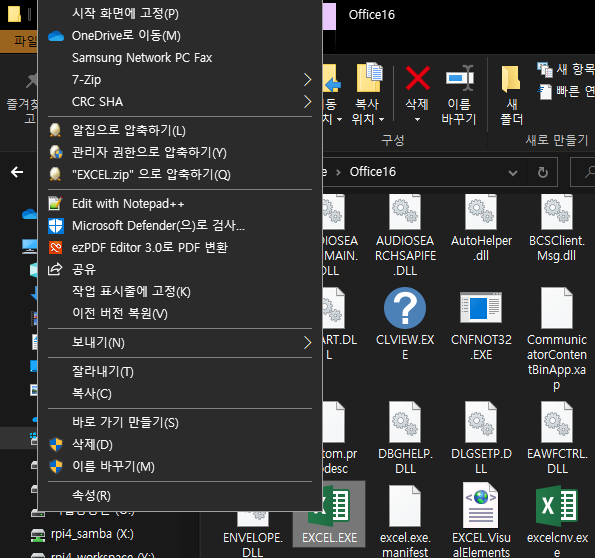Select the AUDIOSEARCHSAPIFE.DLL file icon
This screenshot has height=558, width=595.
point(405,212)
